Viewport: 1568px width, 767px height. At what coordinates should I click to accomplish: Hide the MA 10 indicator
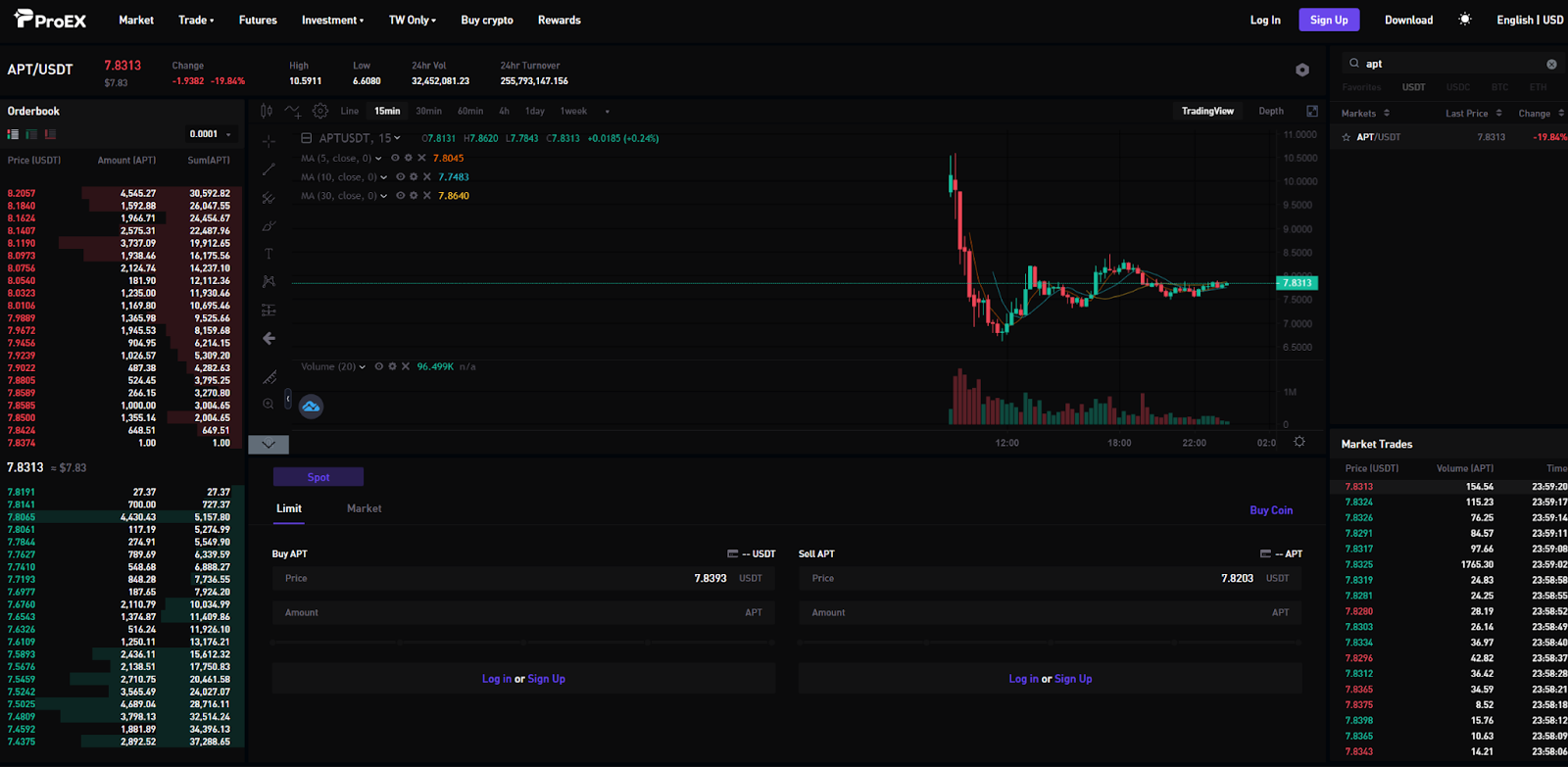click(x=400, y=177)
